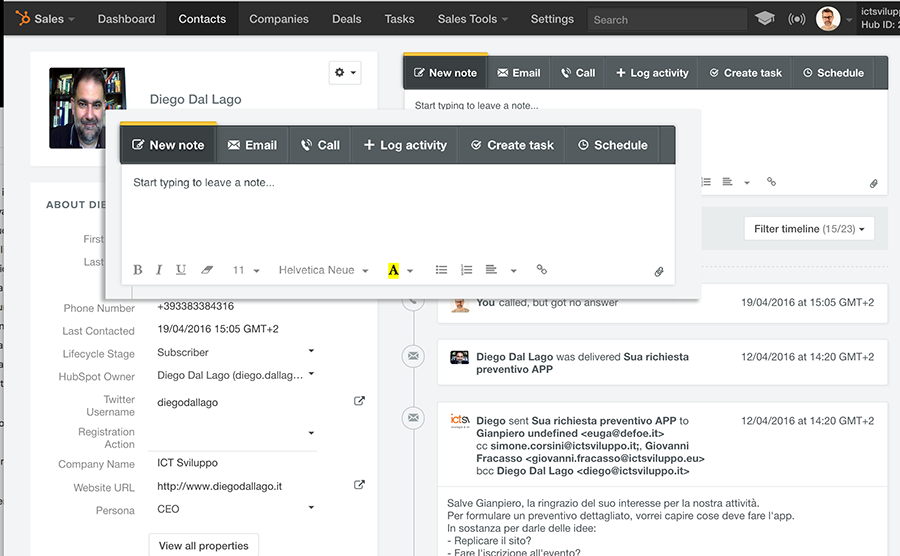900x556 pixels.
Task: Click Email tab in background editor
Action: pos(519,73)
